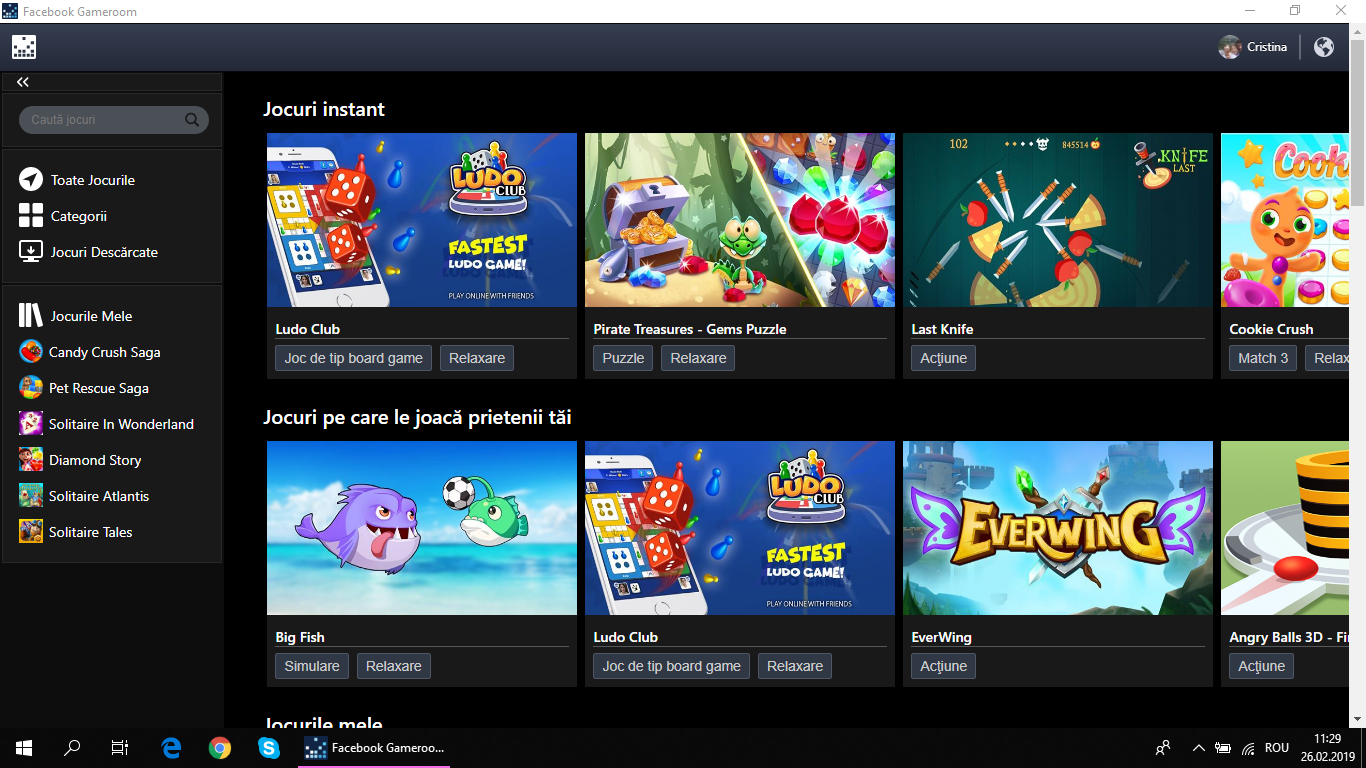Open Windows taskbar search

[x=72, y=748]
